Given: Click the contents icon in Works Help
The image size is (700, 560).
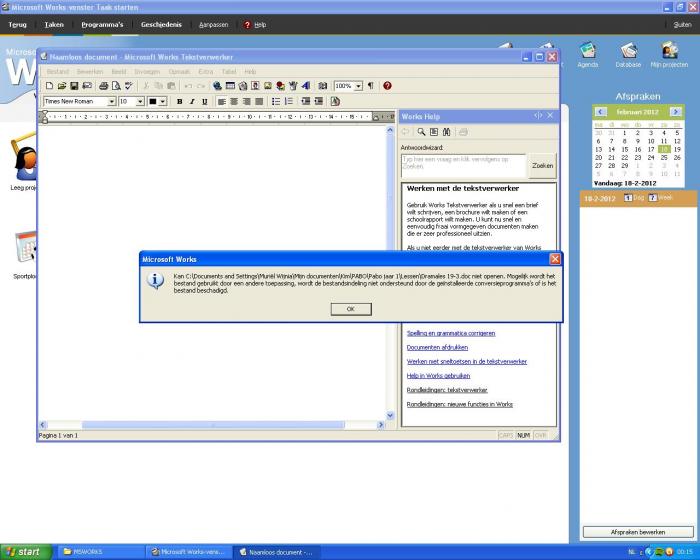Looking at the screenshot, I should (x=434, y=132).
